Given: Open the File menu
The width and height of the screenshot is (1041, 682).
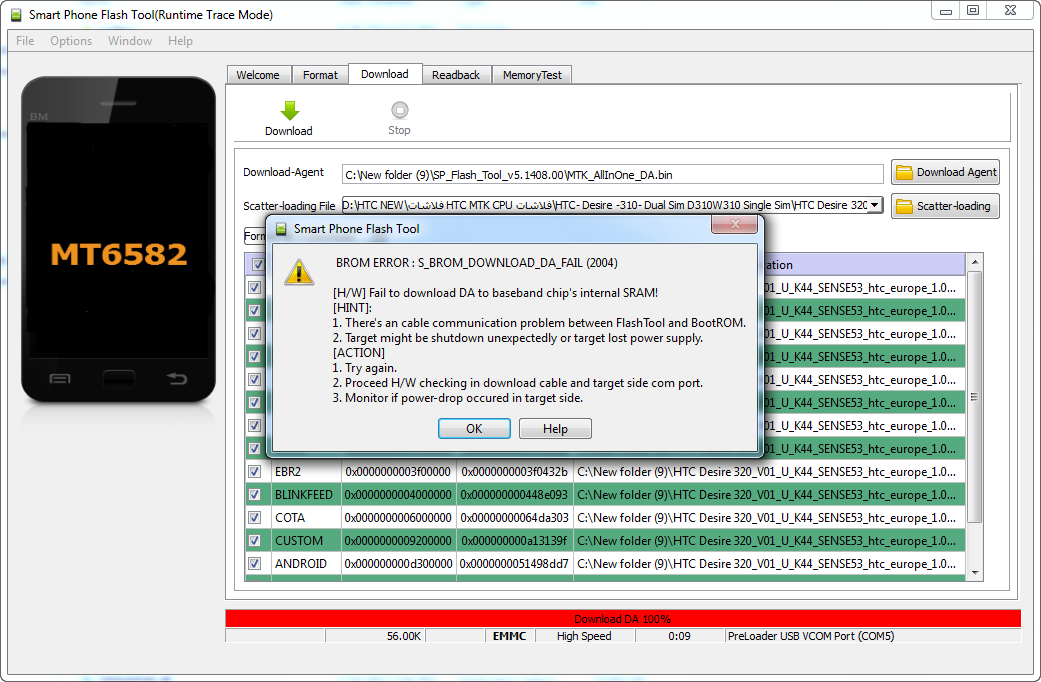Looking at the screenshot, I should [25, 41].
